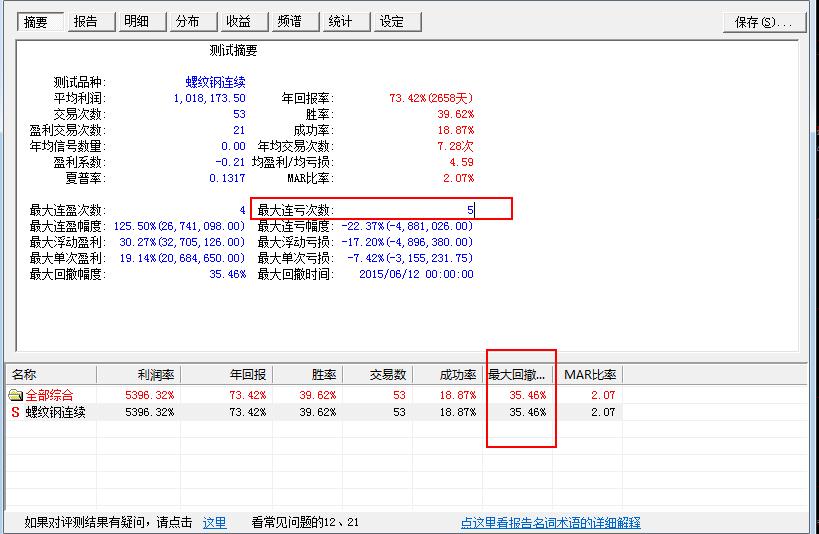Click the 盈利交易次数 value 21
The image size is (819, 534).
[x=239, y=130]
